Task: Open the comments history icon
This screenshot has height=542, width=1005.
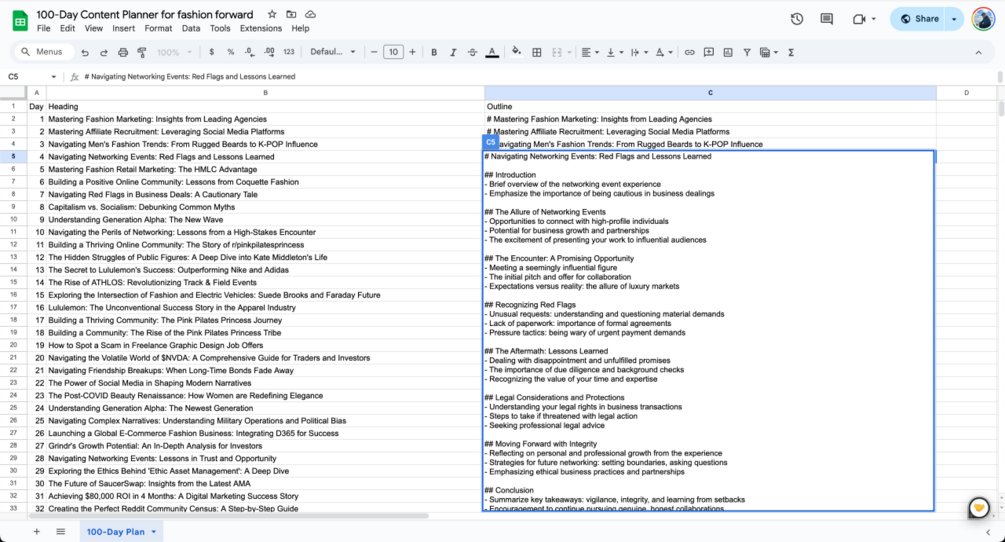Action: tap(827, 19)
